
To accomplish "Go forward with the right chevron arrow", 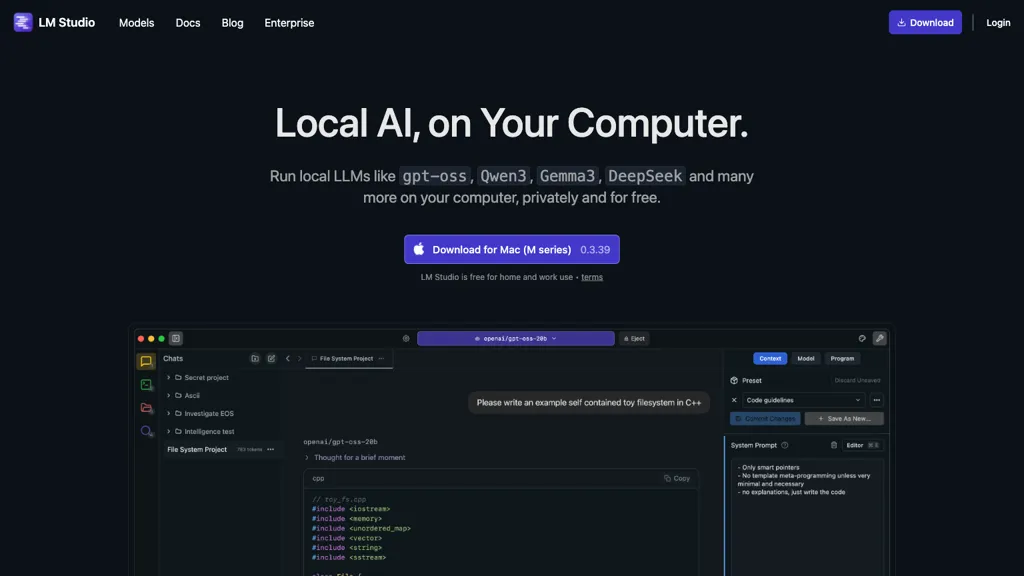I will pos(300,359).
